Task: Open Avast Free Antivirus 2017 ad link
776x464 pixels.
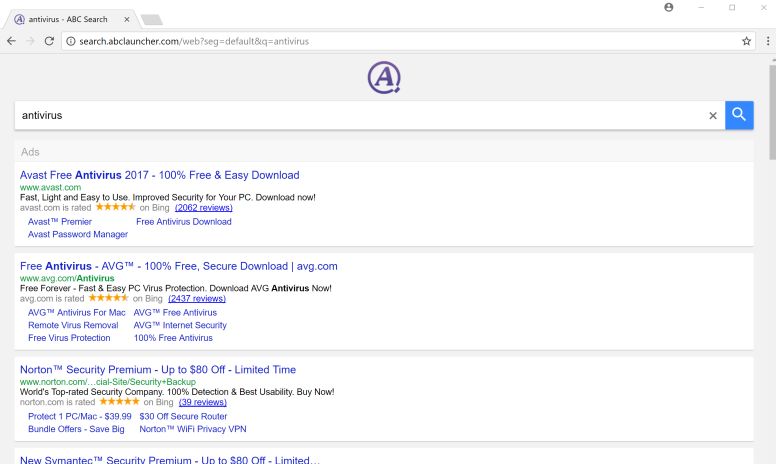Action: point(159,175)
